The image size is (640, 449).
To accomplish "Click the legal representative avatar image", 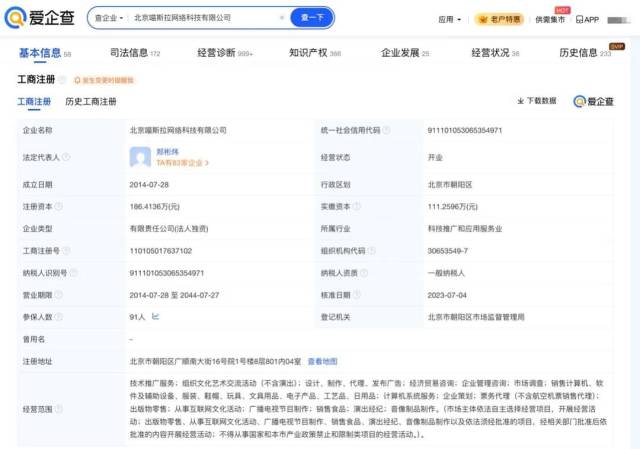I will coord(140,157).
